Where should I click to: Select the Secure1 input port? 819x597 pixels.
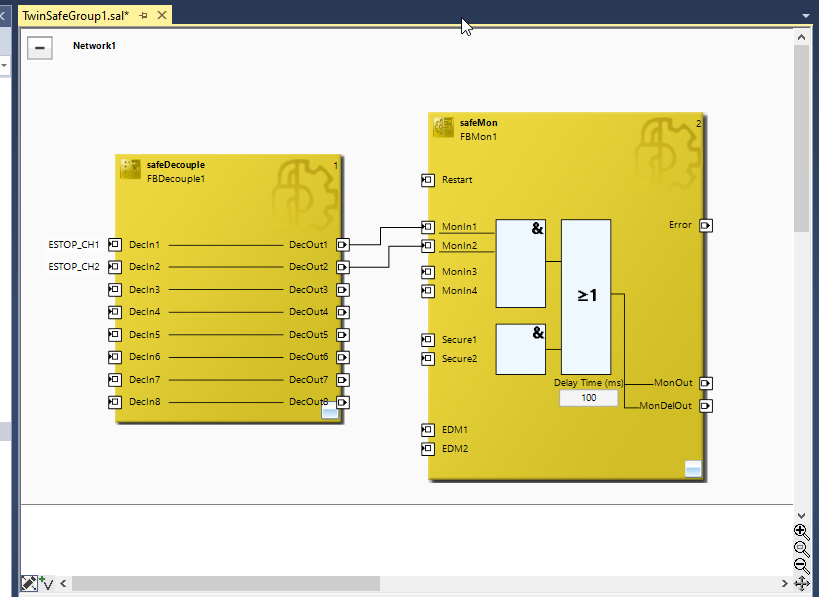point(428,340)
